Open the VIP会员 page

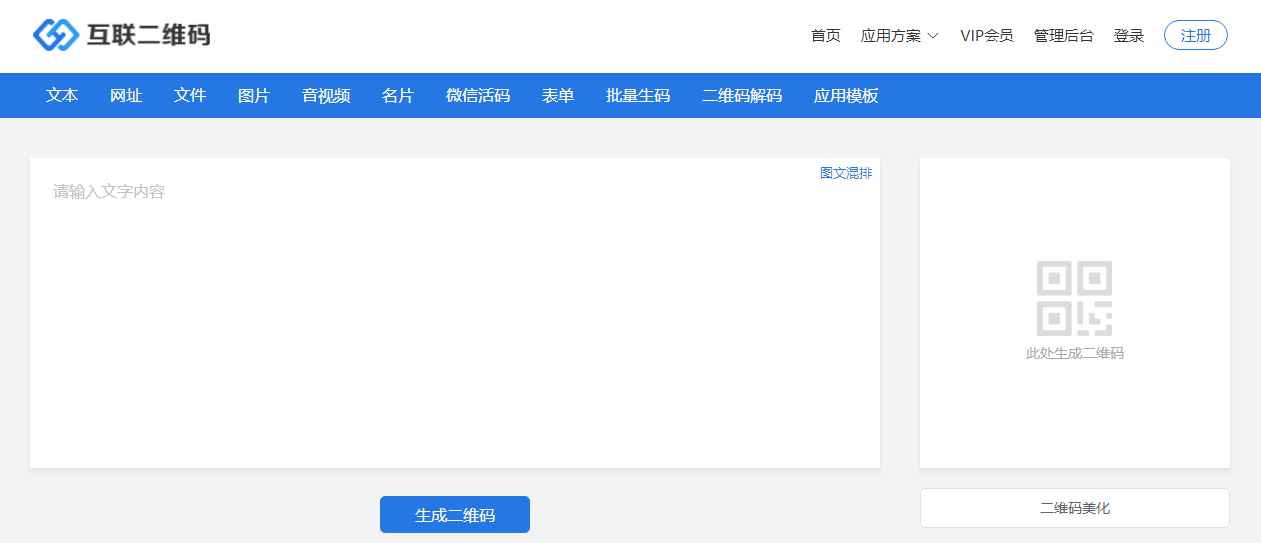point(986,36)
